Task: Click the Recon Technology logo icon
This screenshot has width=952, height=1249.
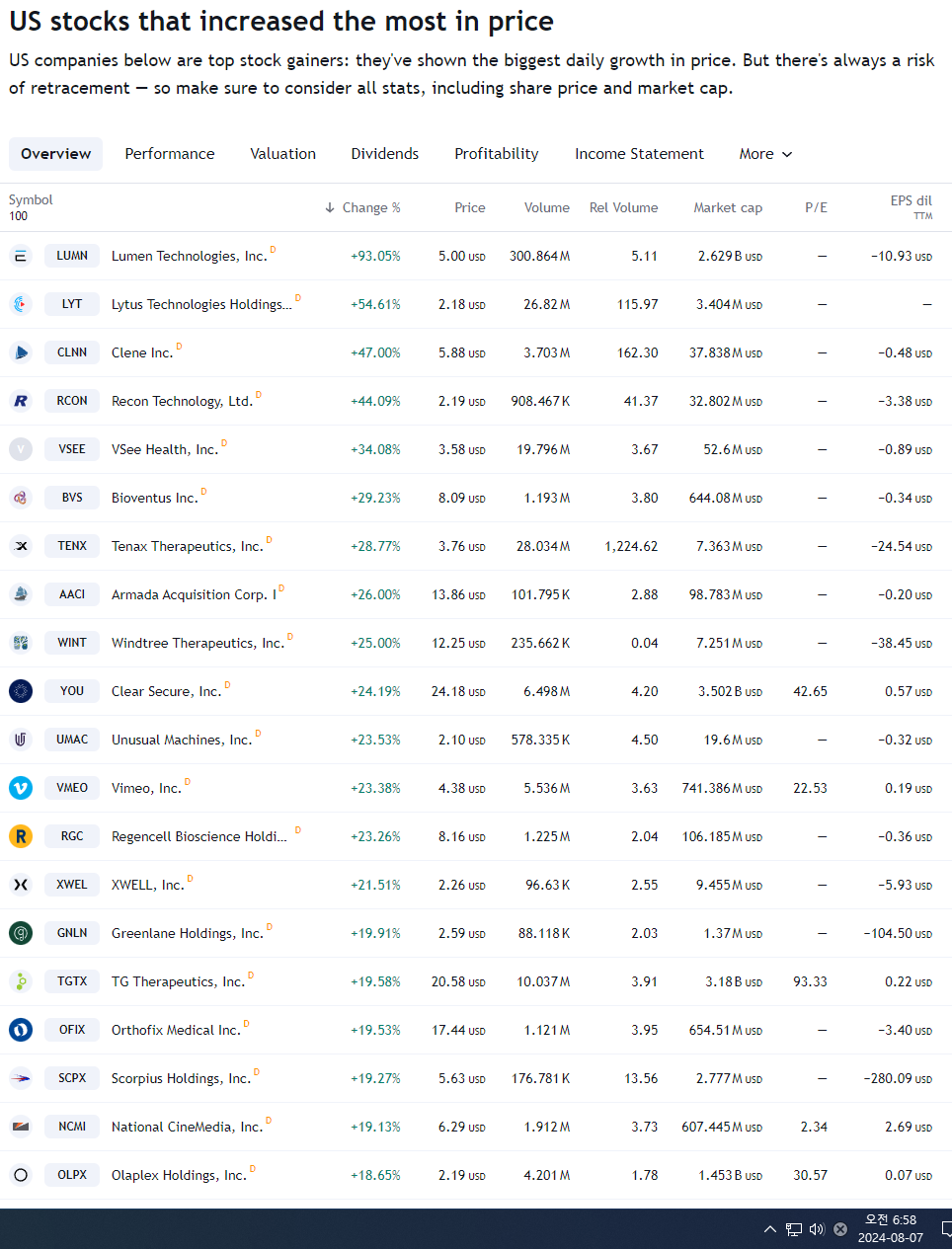Action: 21,401
